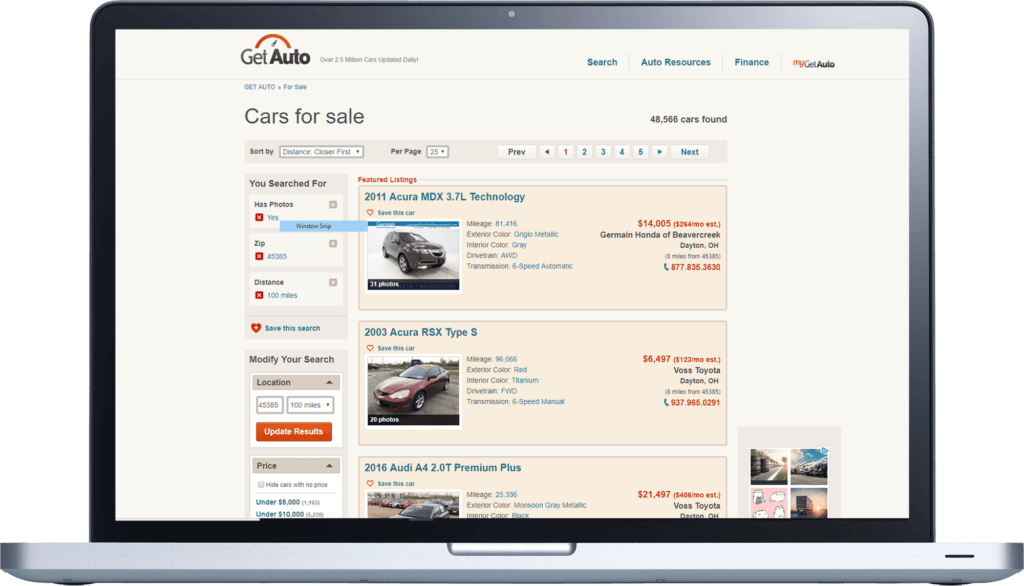
Task: Click the FWD drivetrain link
Action: tap(509, 391)
